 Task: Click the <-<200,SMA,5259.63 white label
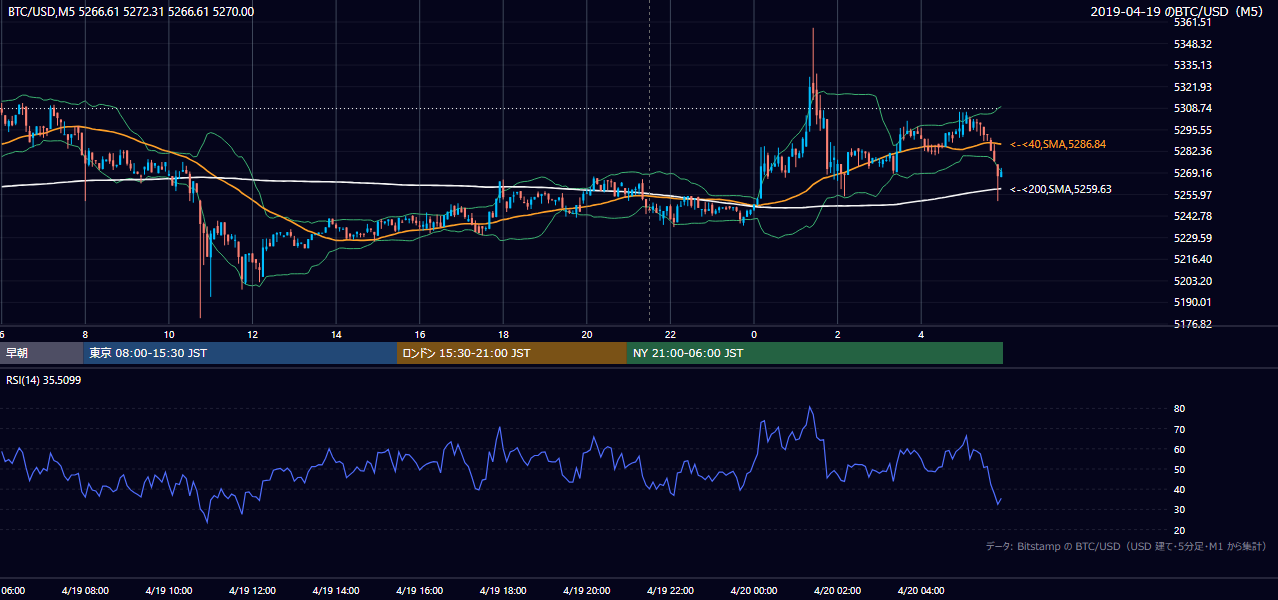(x=1061, y=189)
